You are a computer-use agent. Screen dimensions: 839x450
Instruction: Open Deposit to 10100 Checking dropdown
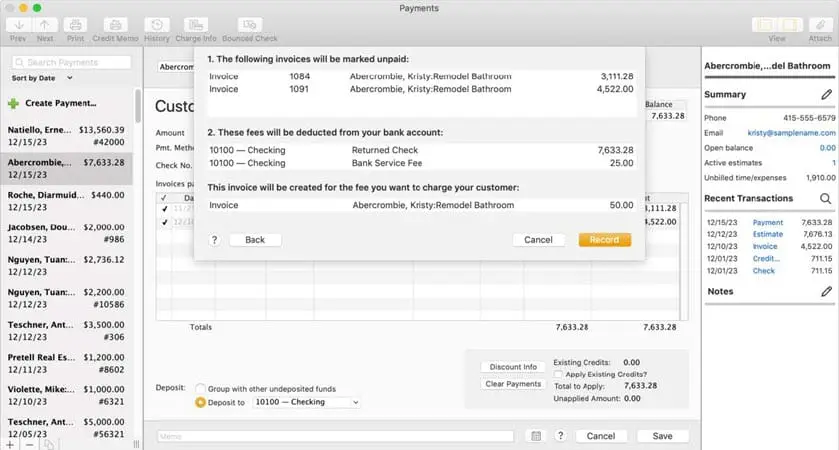306,402
